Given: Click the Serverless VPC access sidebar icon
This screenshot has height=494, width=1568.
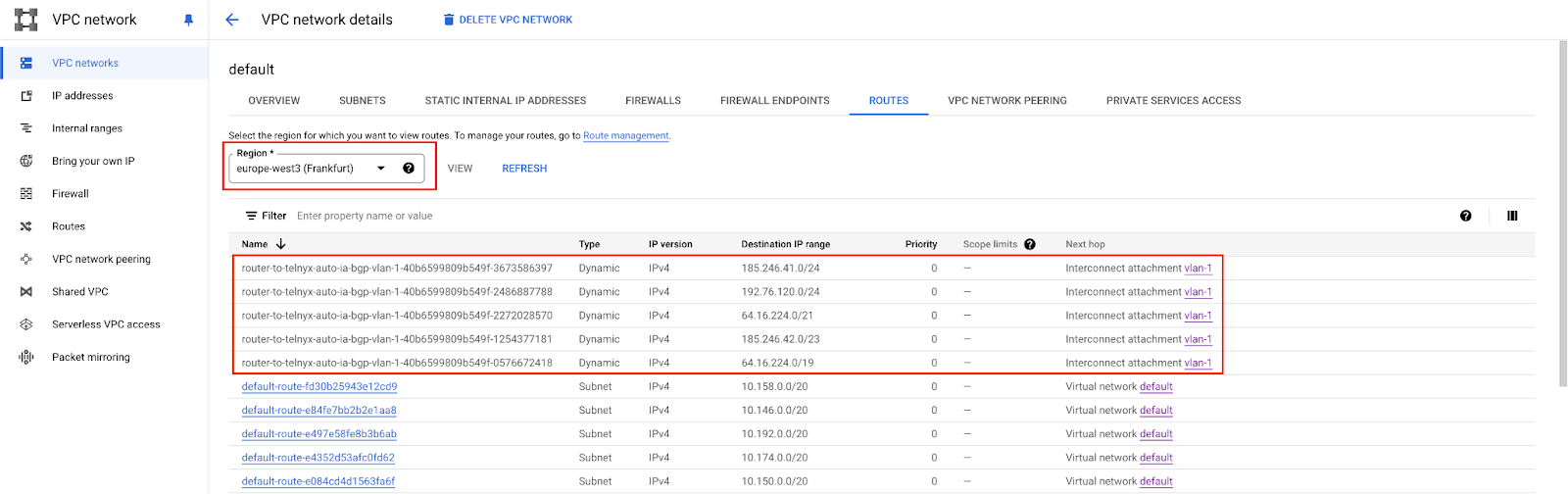Looking at the screenshot, I should point(26,324).
